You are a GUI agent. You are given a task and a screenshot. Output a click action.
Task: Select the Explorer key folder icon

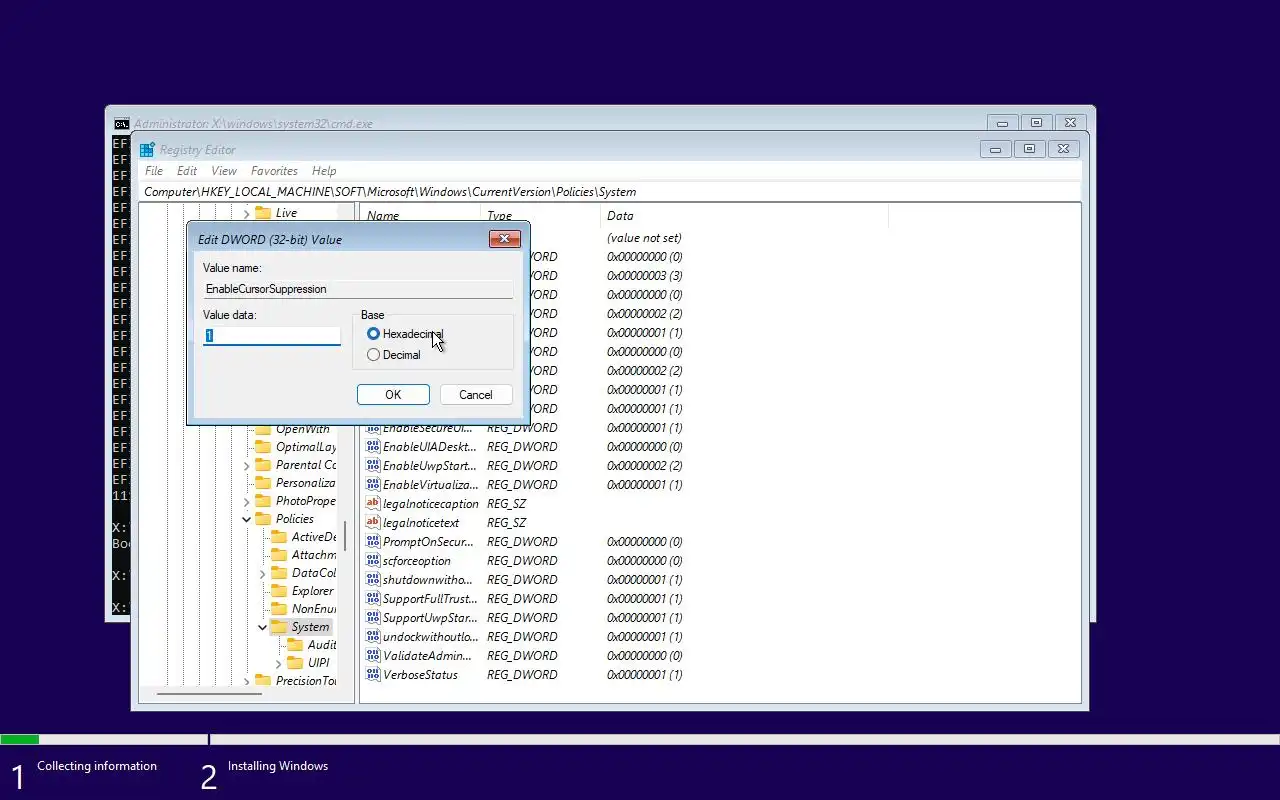click(279, 591)
